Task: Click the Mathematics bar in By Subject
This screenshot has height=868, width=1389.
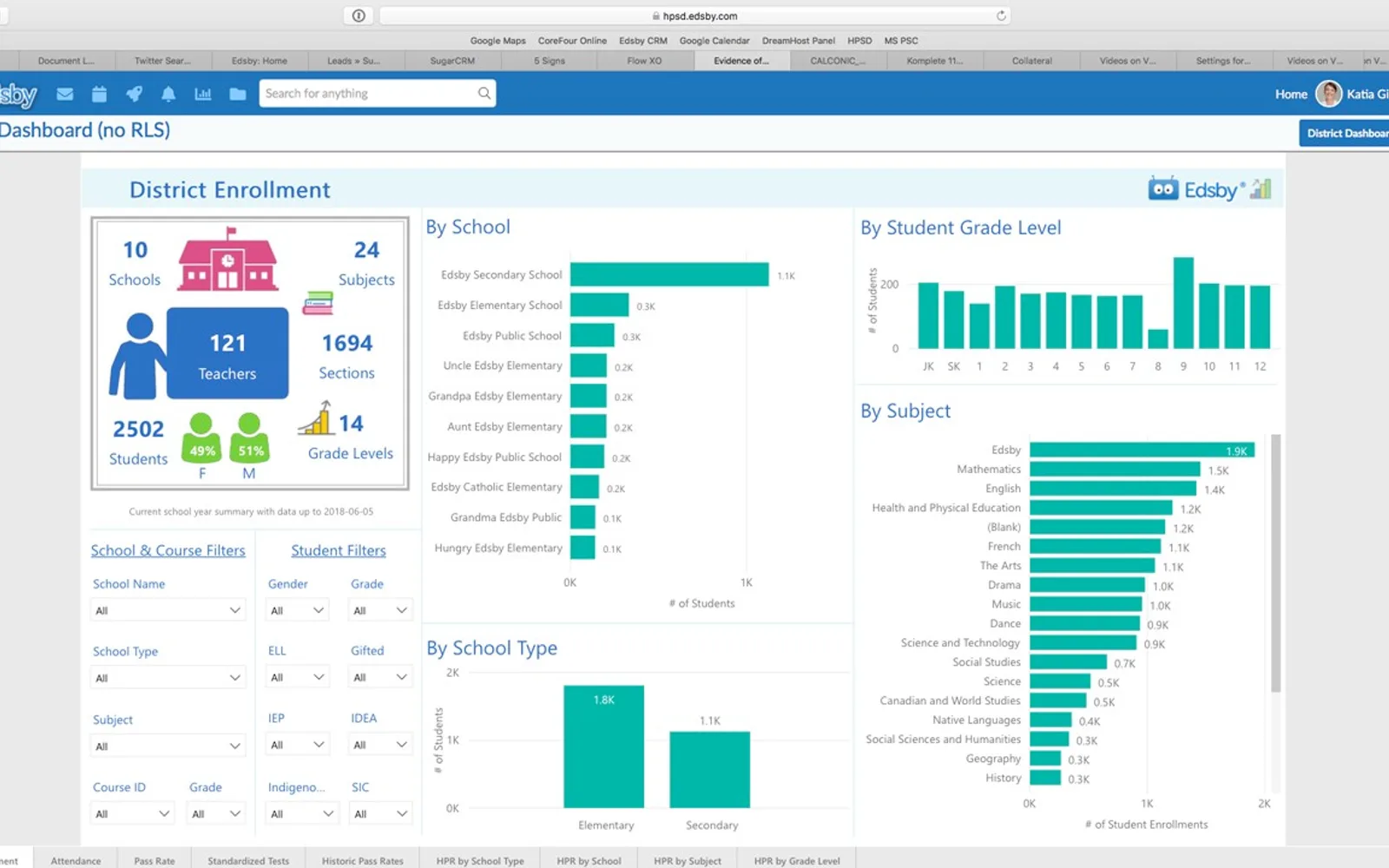Action: (1115, 469)
